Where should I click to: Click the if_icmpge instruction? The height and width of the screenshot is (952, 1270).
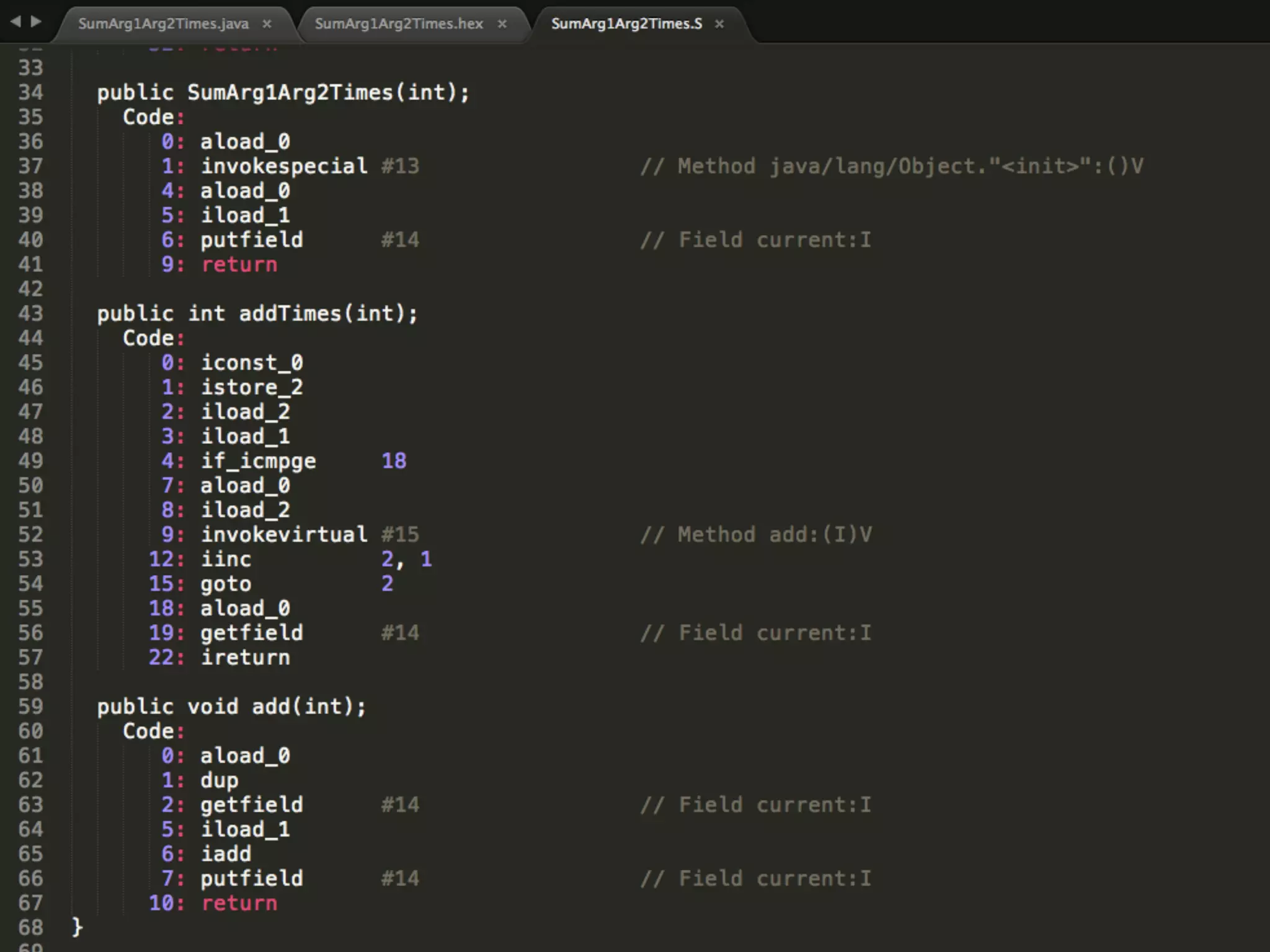click(258, 461)
